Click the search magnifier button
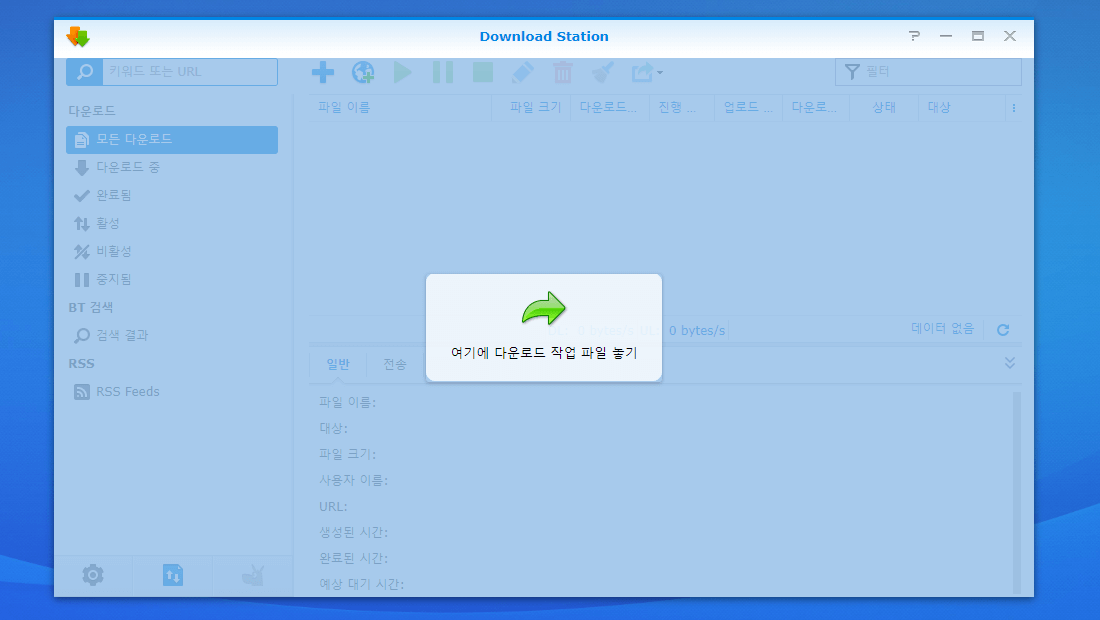Image resolution: width=1100 pixels, height=620 pixels. (84, 72)
